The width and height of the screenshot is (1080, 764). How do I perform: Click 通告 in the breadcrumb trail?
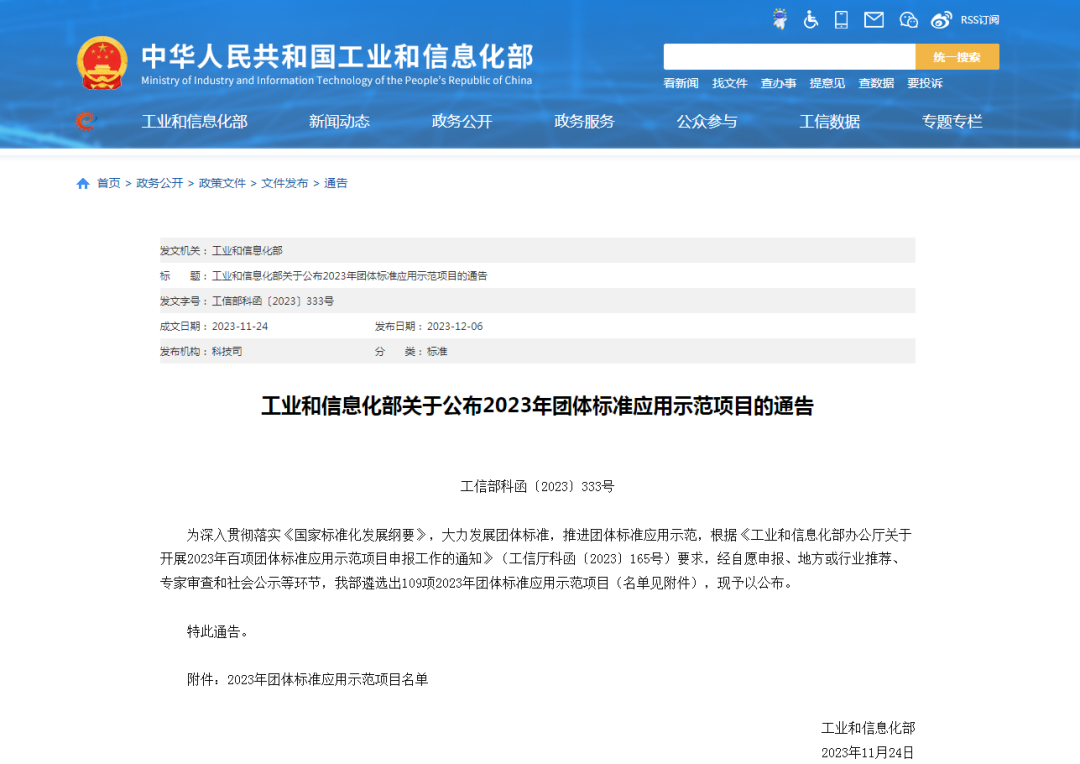point(335,183)
